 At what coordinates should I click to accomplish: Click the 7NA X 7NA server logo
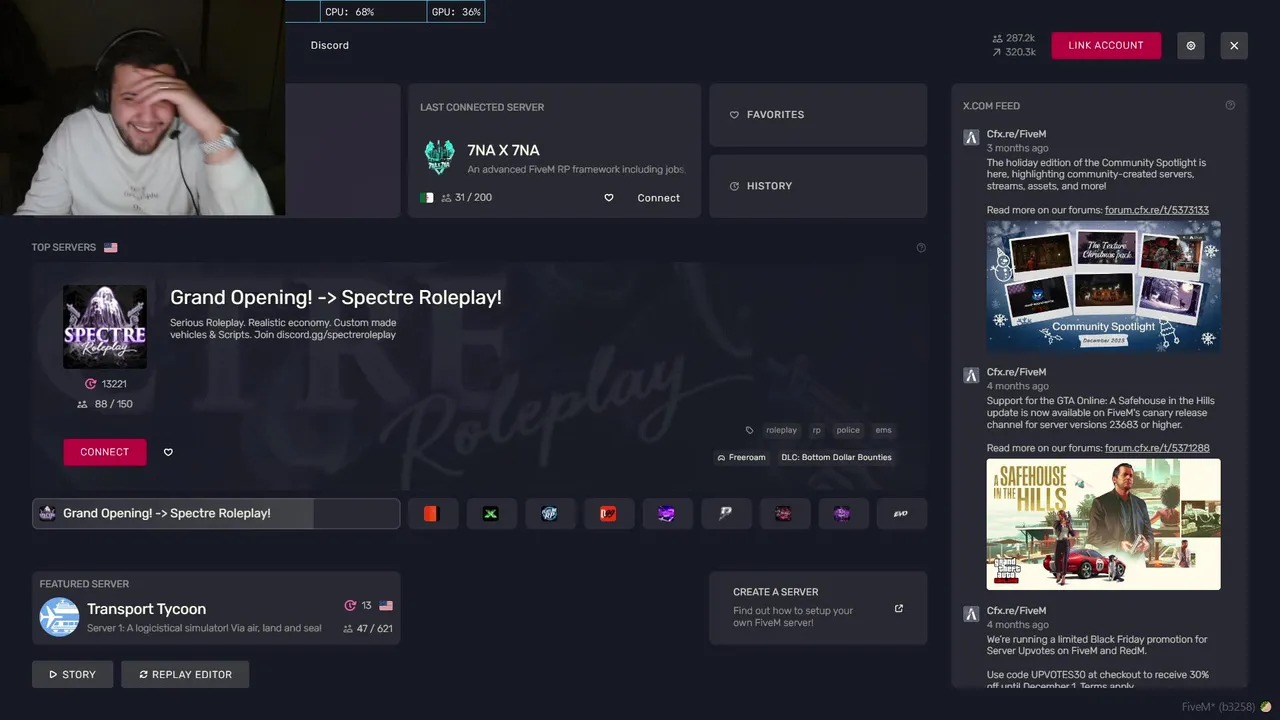(439, 158)
